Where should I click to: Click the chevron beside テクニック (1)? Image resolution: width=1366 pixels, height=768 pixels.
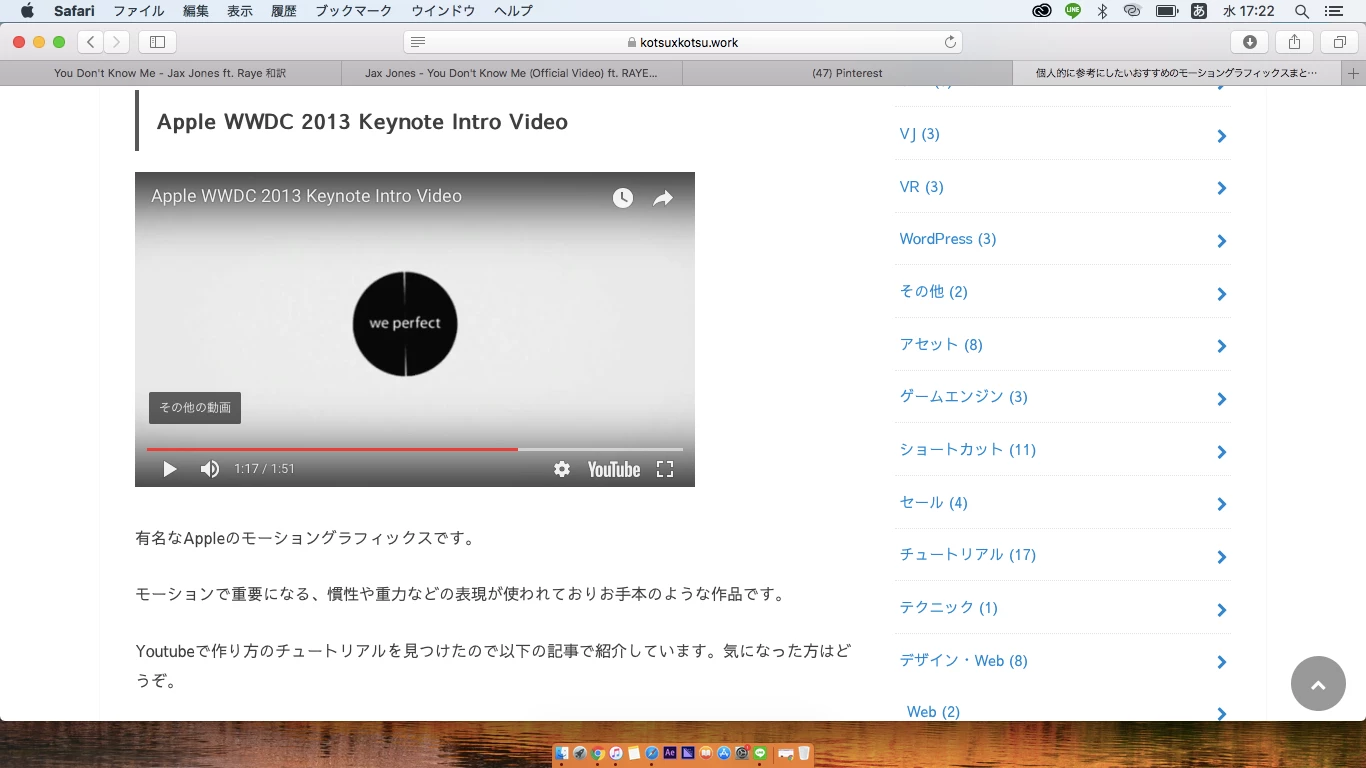[x=1222, y=610]
